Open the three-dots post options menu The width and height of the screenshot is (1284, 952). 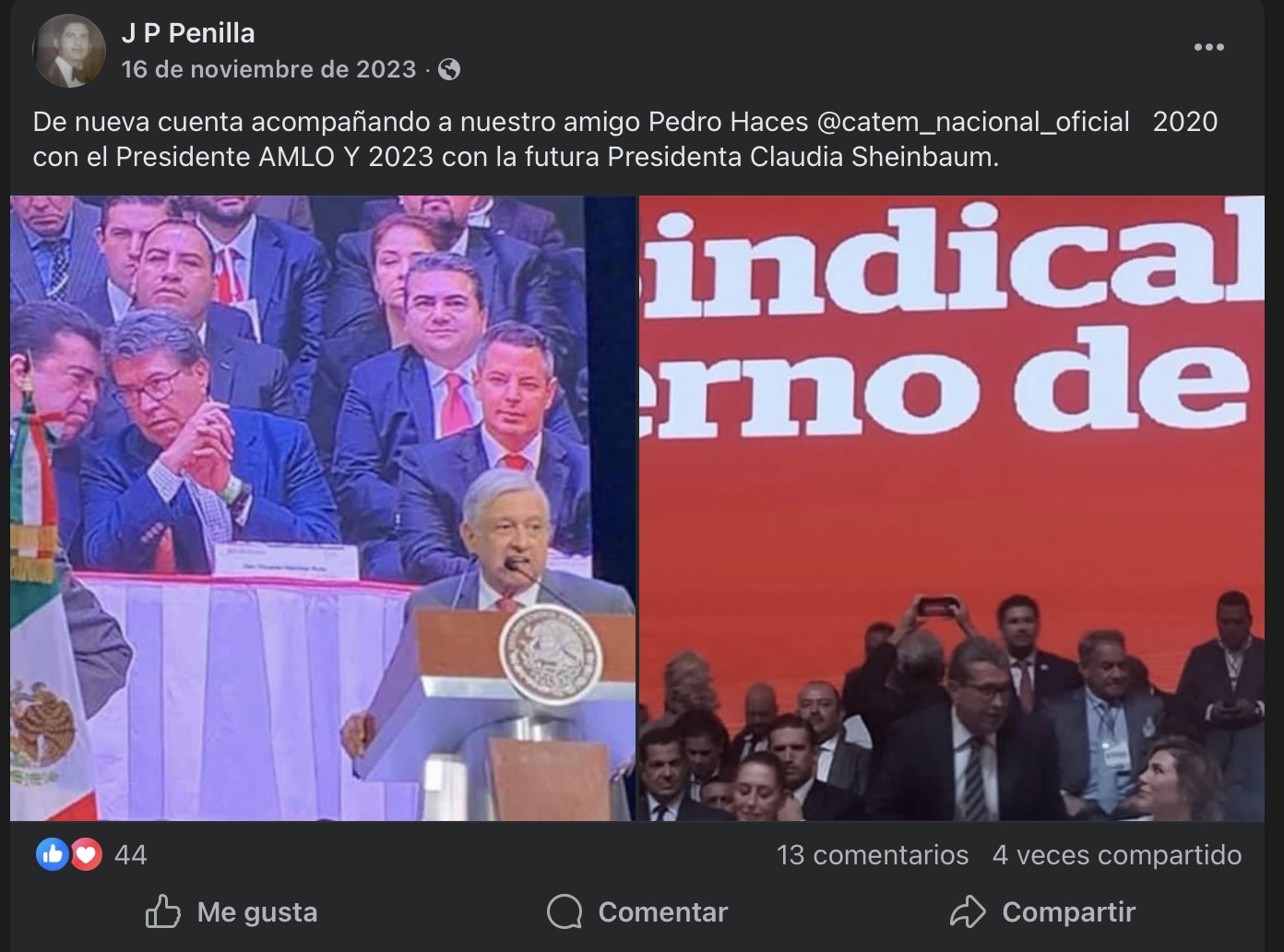pyautogui.click(x=1208, y=47)
